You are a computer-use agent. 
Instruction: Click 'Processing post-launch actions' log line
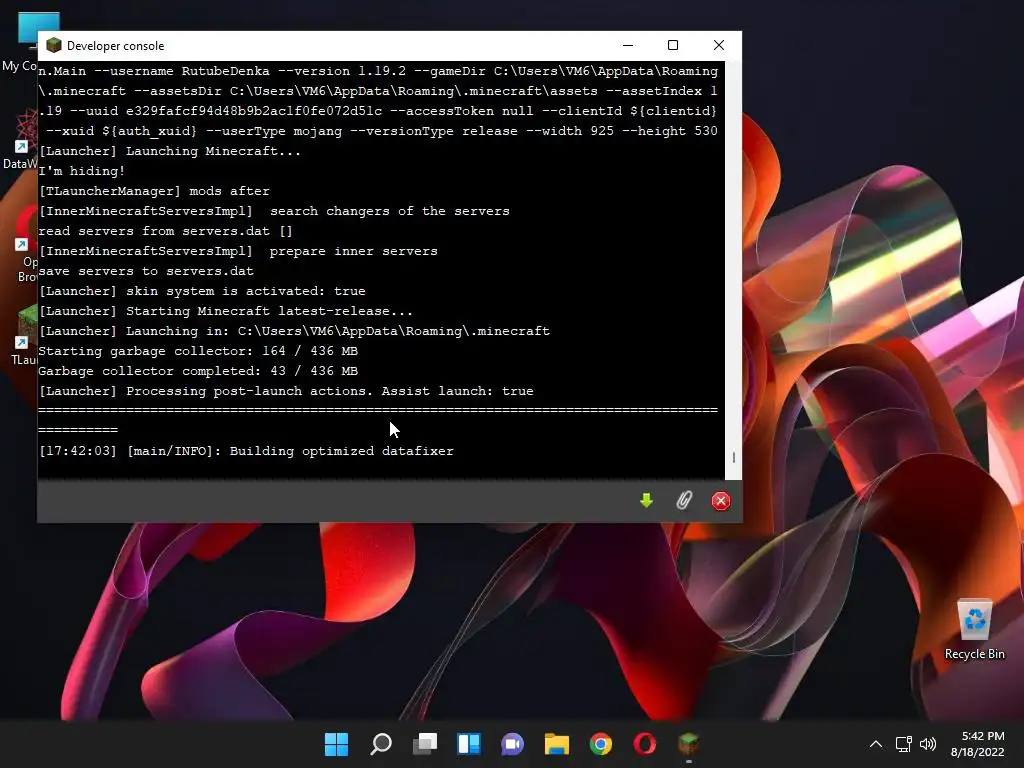point(285,391)
